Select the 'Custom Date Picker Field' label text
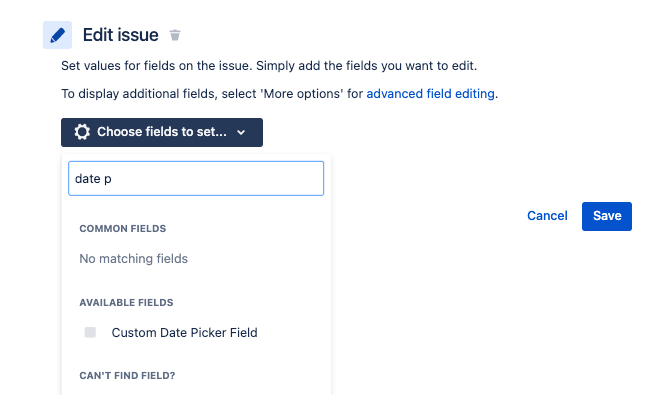667x395 pixels. pyautogui.click(x=184, y=332)
